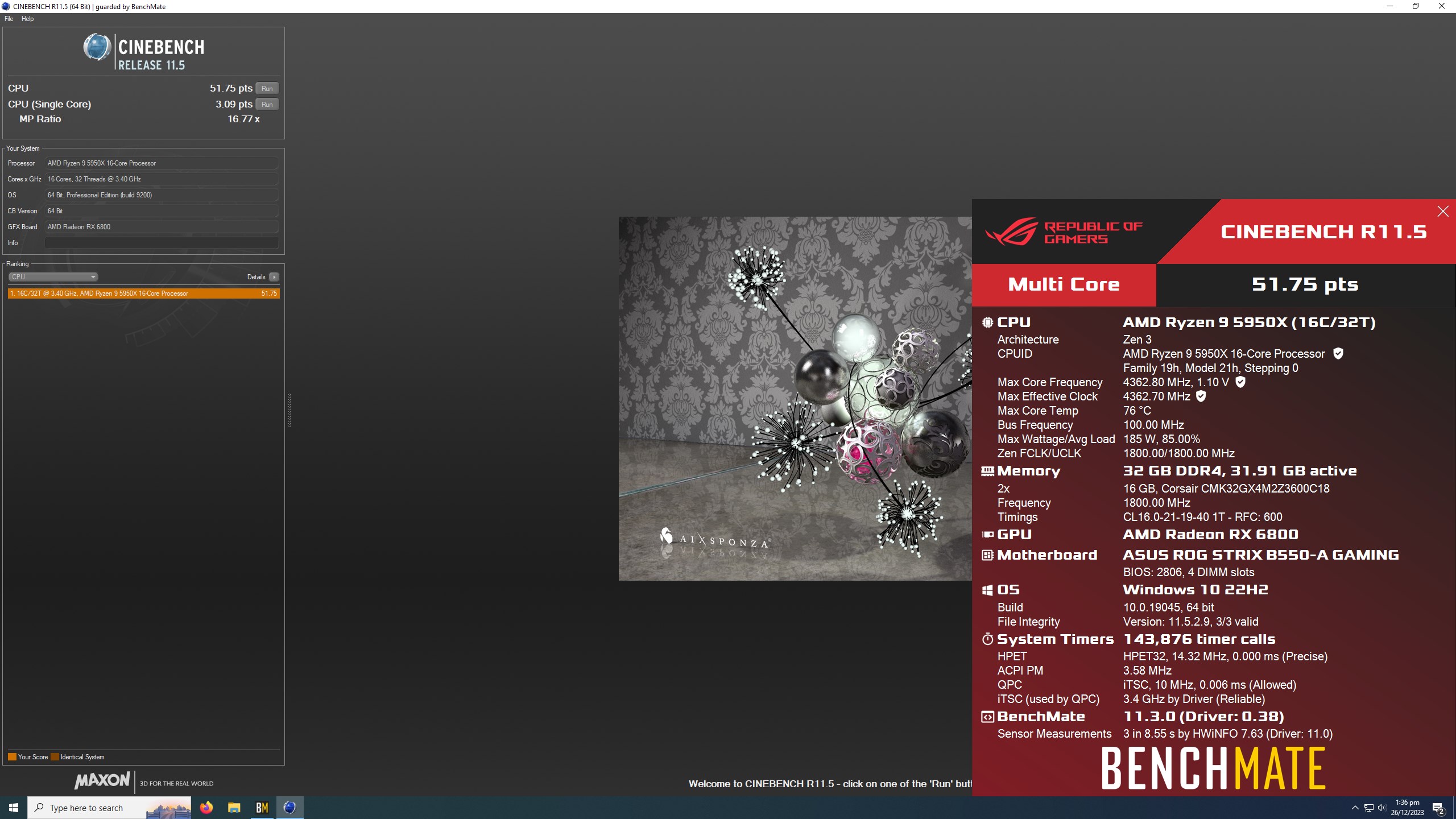Click the Info input field
Viewport: 1456px width, 819px height.
(162, 243)
